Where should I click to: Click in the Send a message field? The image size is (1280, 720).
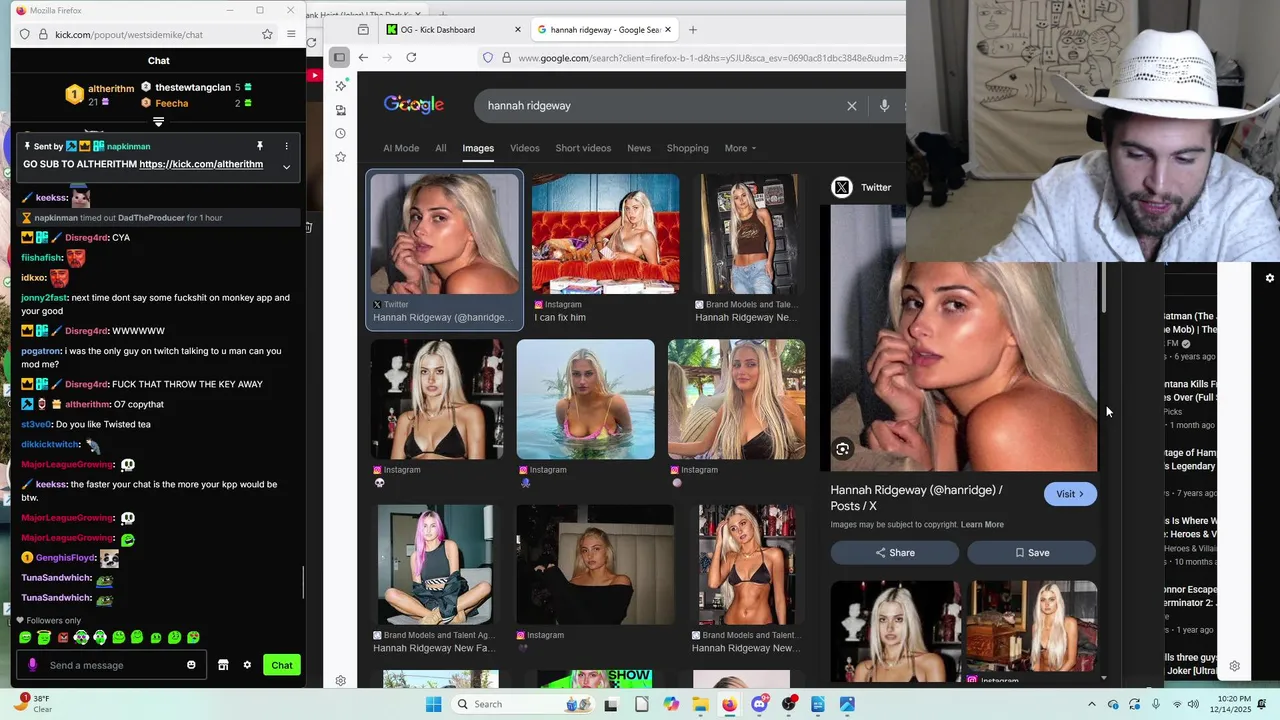[110, 665]
